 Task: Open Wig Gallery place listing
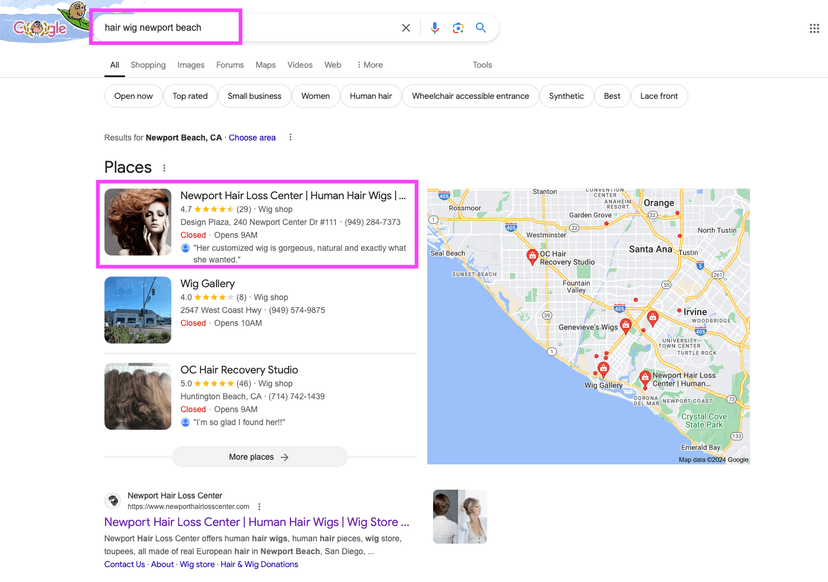click(207, 284)
